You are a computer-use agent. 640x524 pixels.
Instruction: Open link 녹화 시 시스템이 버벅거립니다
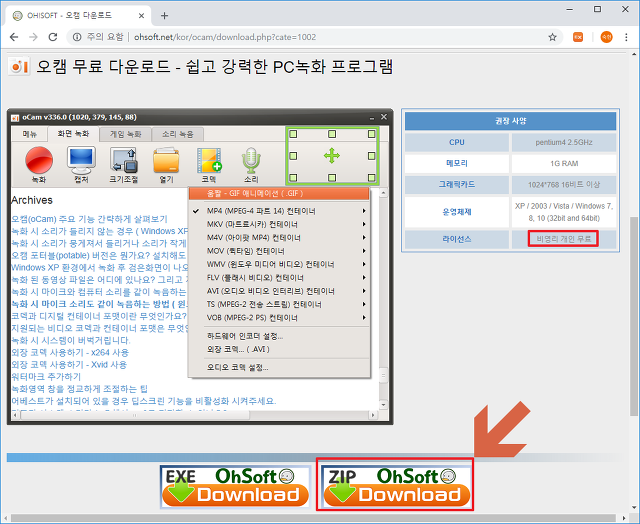[x=71, y=340]
